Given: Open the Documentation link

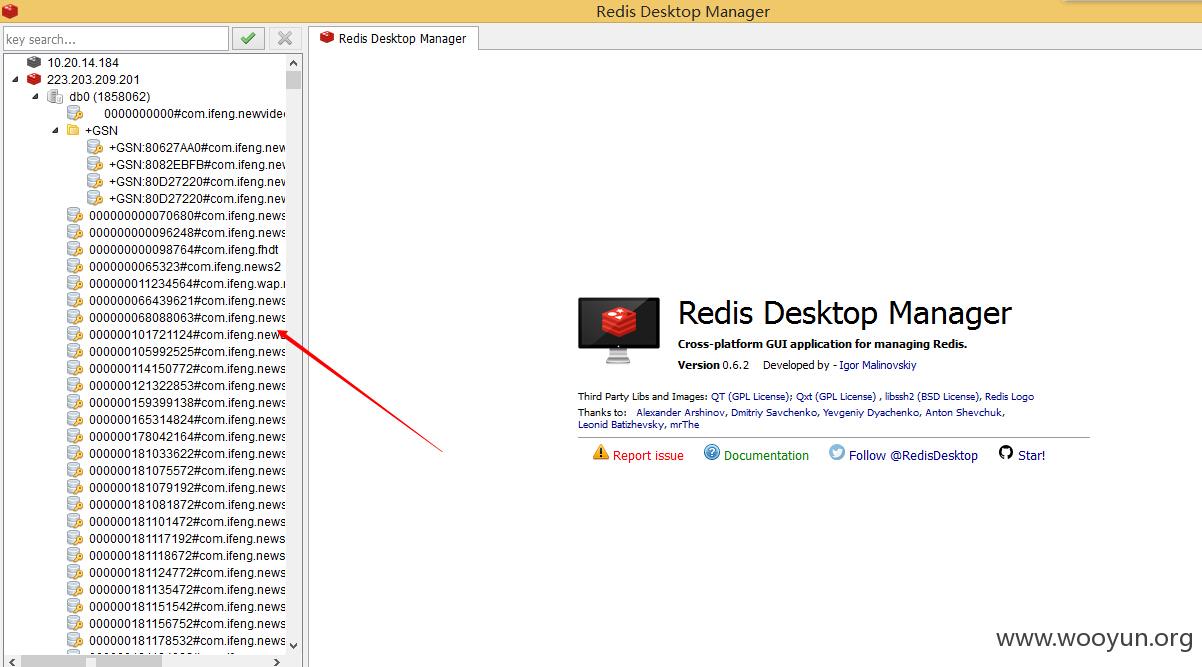Looking at the screenshot, I should 766,455.
